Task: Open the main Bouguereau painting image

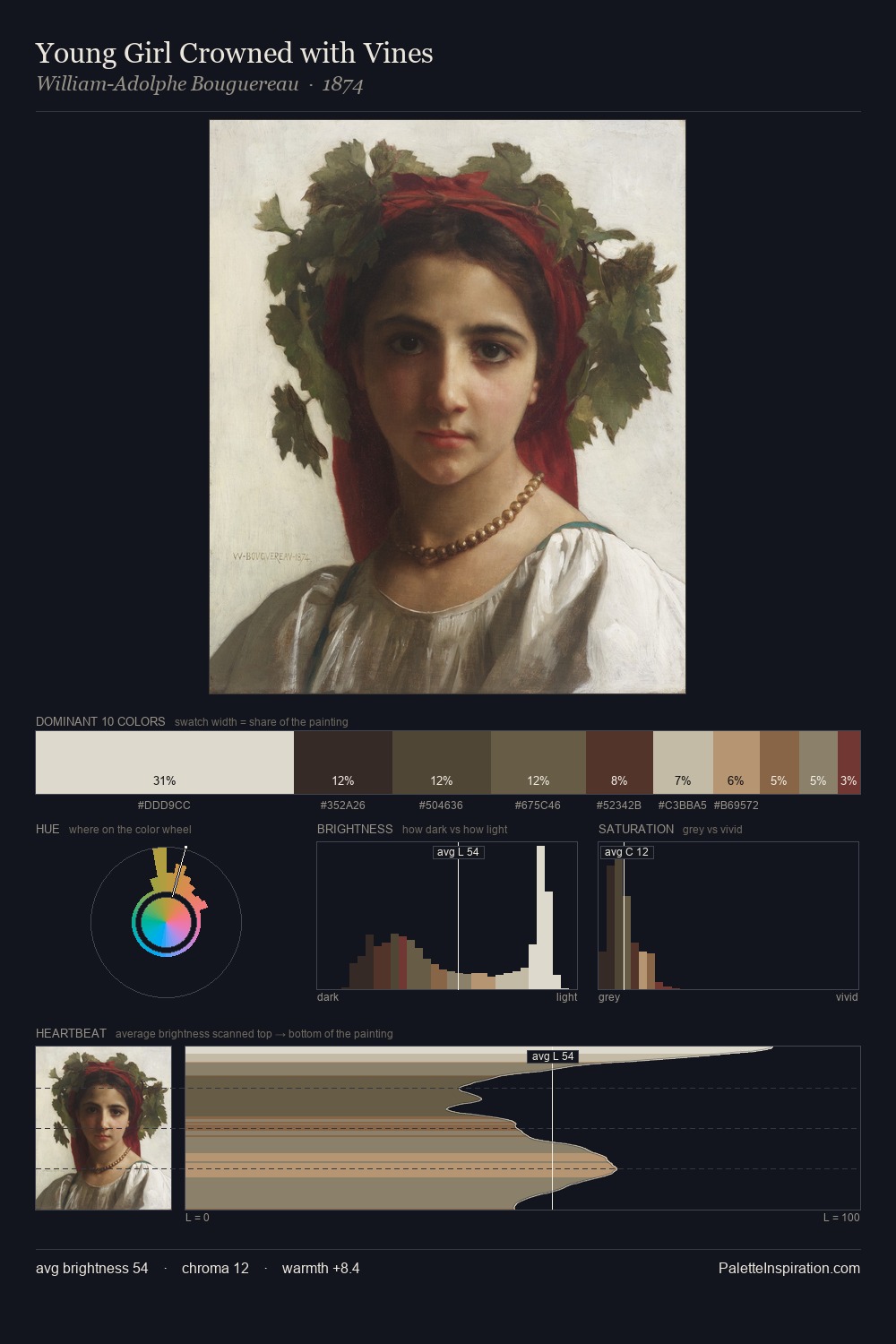Action: click(x=447, y=407)
